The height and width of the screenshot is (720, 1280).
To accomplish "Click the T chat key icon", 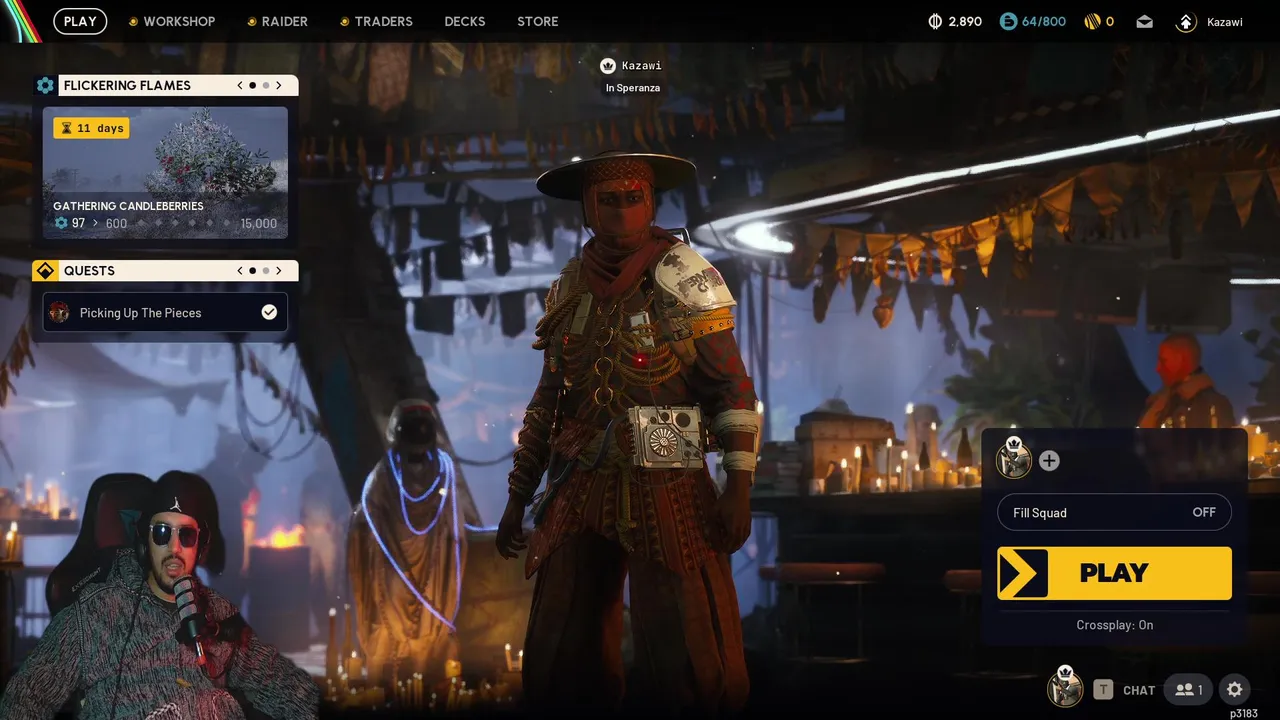I will tap(1102, 689).
